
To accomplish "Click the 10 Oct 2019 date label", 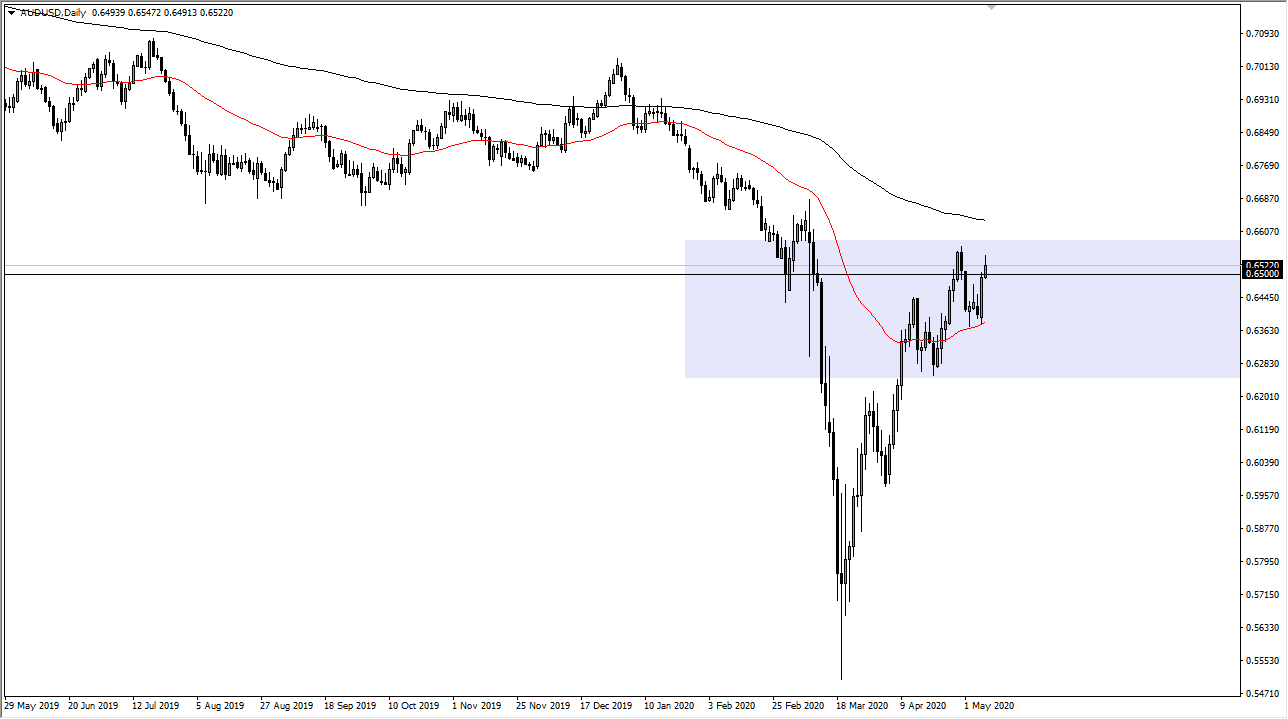I will point(414,705).
